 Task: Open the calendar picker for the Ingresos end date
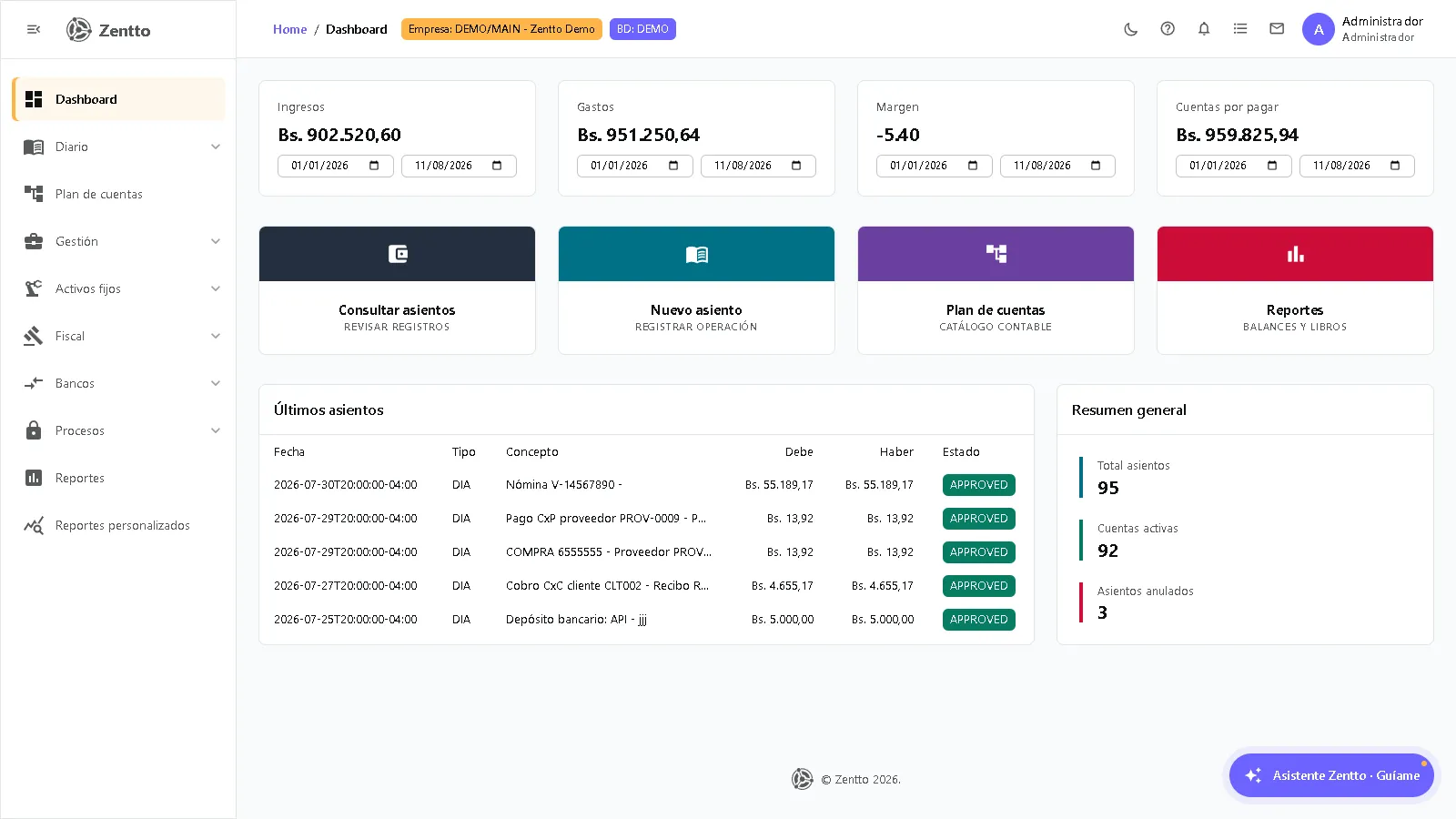[497, 166]
